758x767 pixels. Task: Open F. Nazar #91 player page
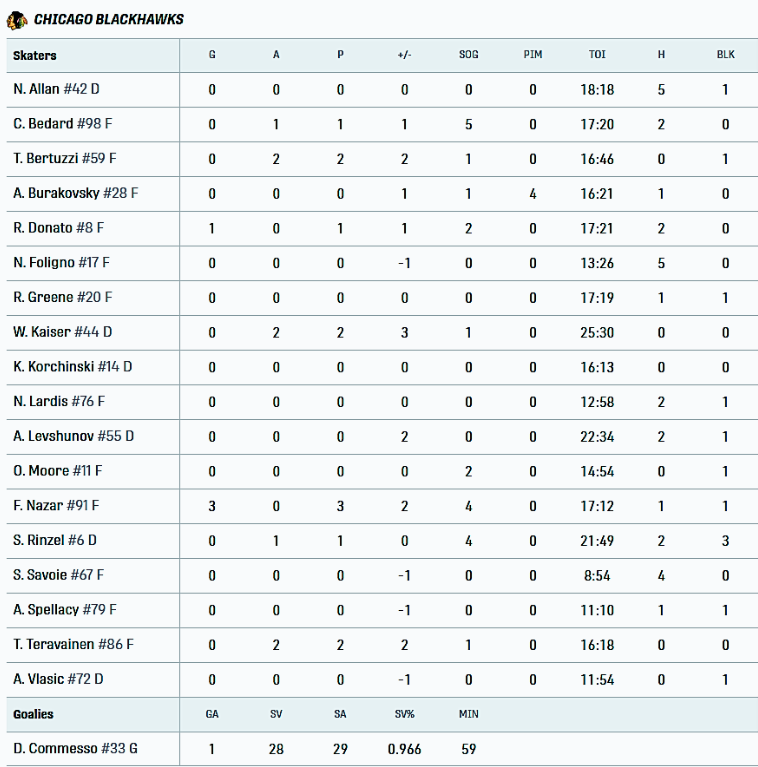(56, 506)
